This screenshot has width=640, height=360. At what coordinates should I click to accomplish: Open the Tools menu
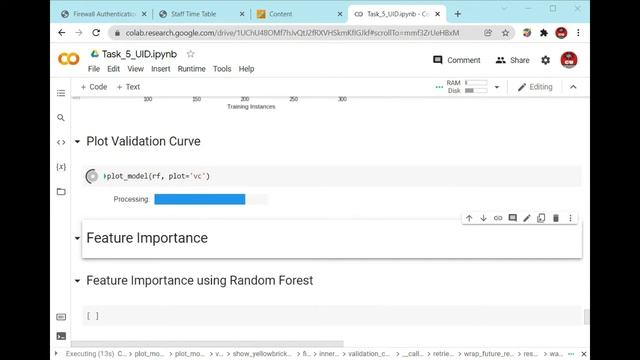222,69
